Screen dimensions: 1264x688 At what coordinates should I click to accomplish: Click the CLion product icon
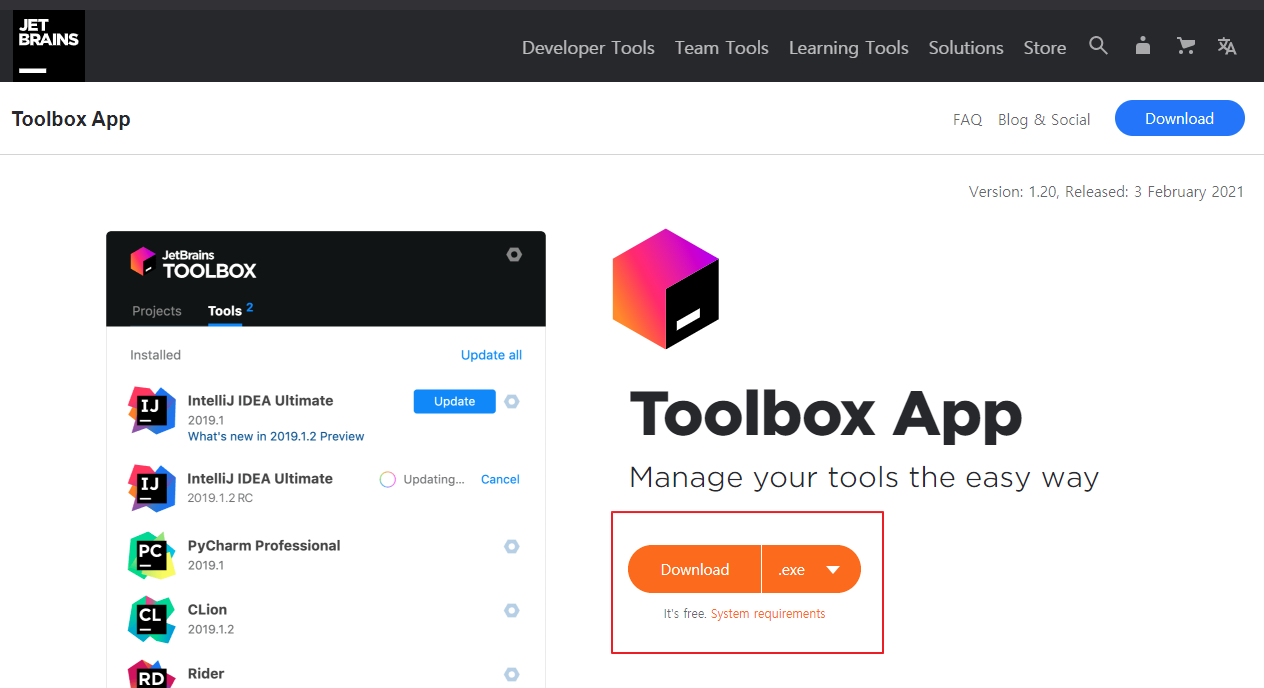click(152, 619)
